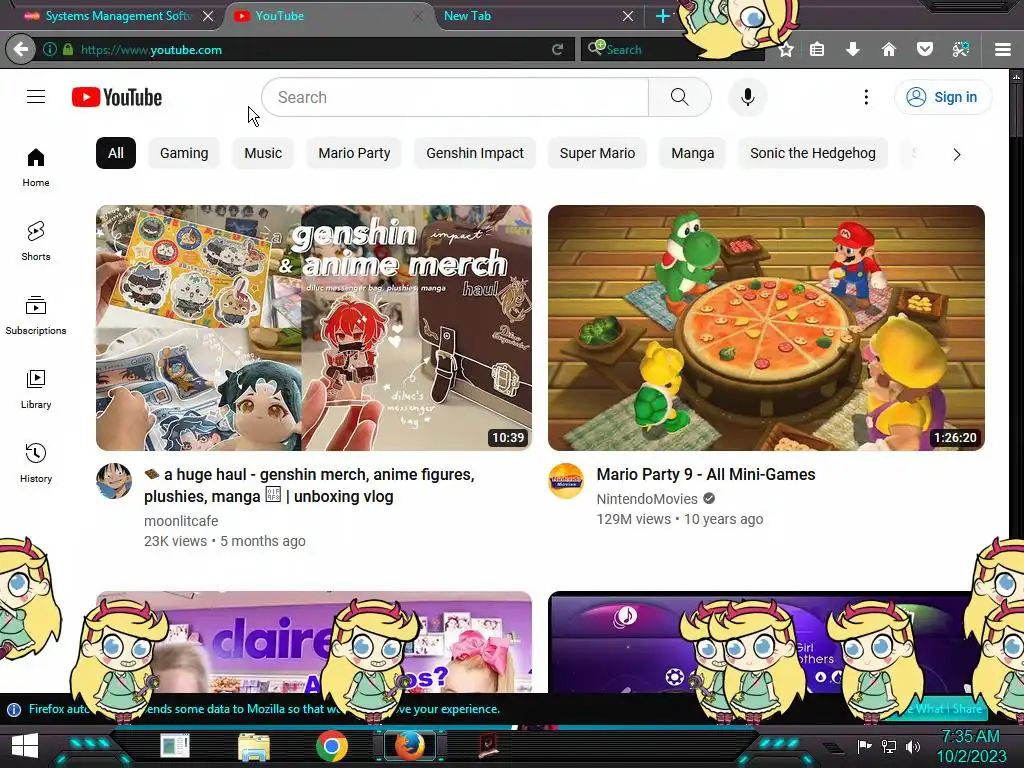Reload the page with the refresh icon
Viewport: 1024px width, 768px height.
[x=557, y=49]
